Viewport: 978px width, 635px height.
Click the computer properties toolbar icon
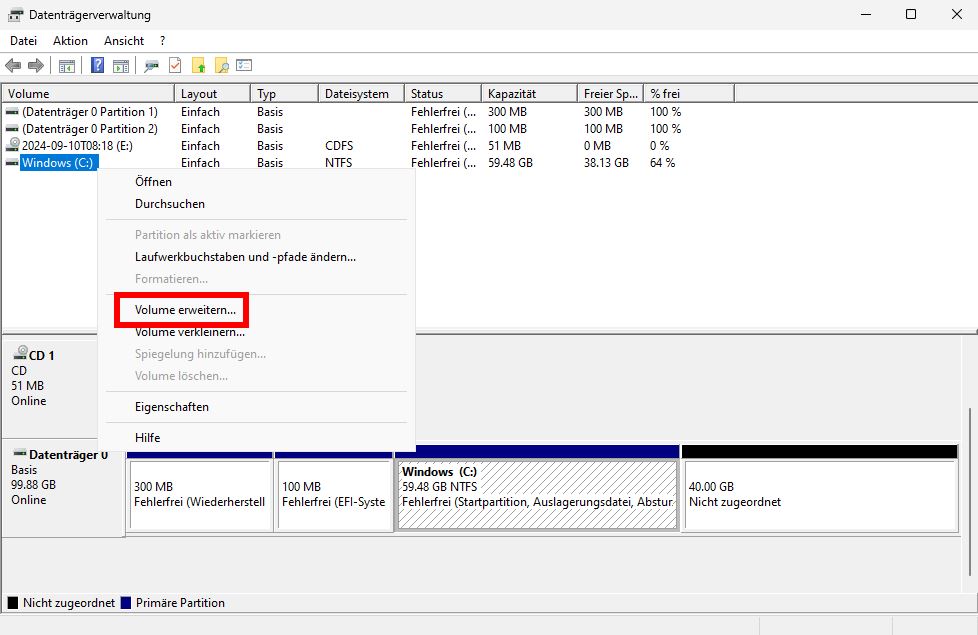(151, 65)
